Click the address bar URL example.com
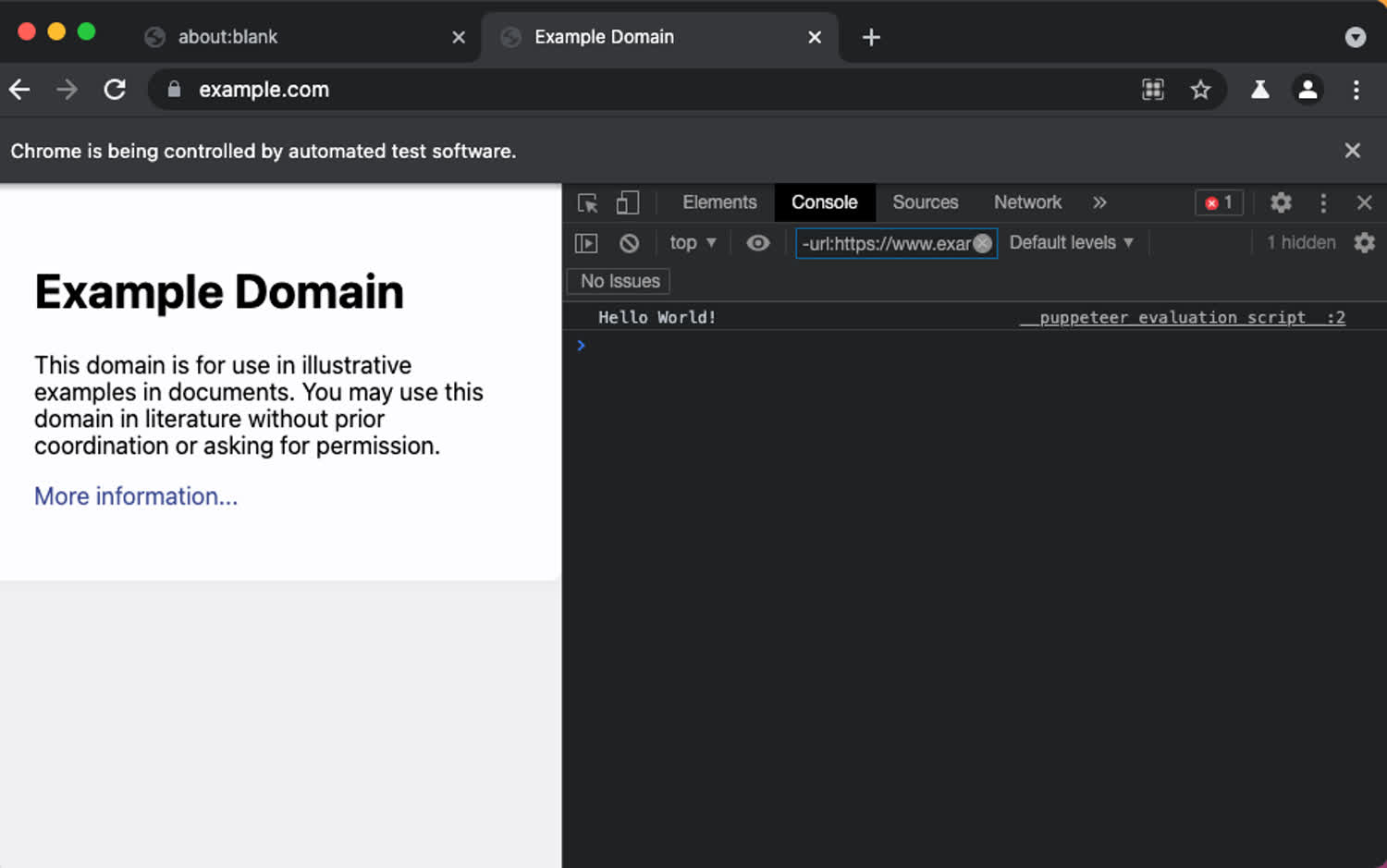1387x868 pixels. click(x=264, y=90)
